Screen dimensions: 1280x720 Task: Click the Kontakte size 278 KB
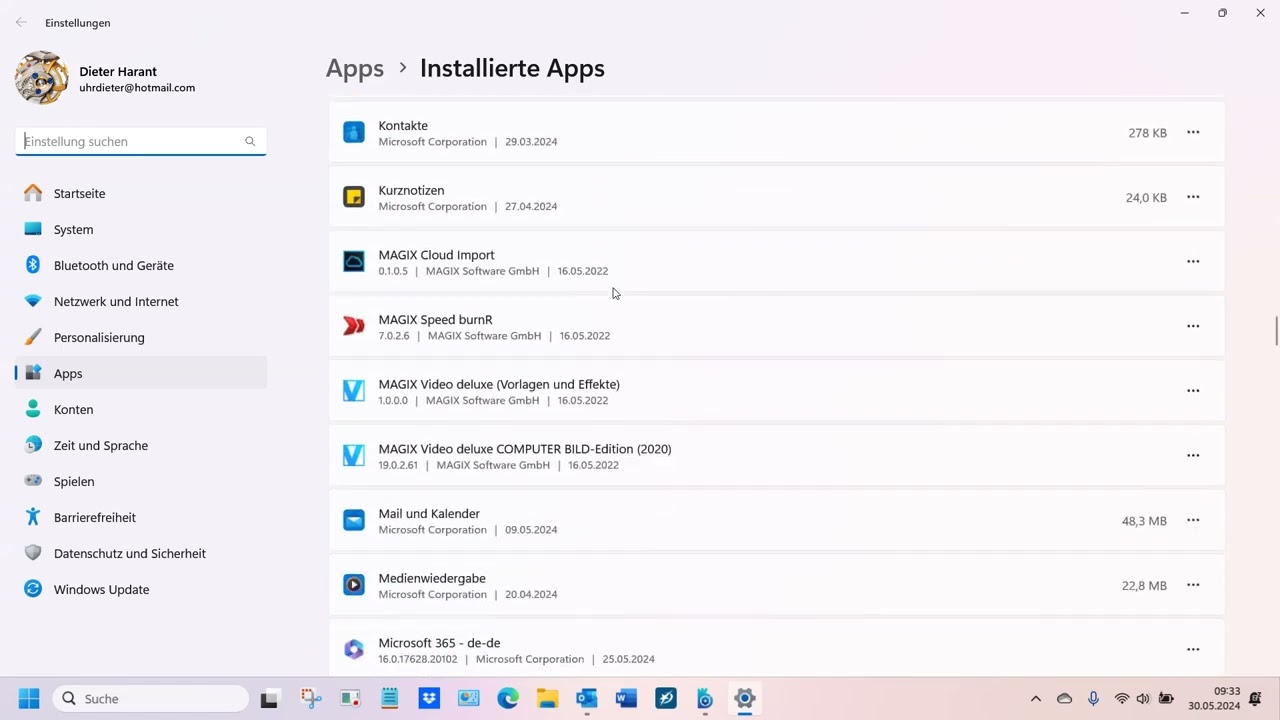pos(1147,133)
